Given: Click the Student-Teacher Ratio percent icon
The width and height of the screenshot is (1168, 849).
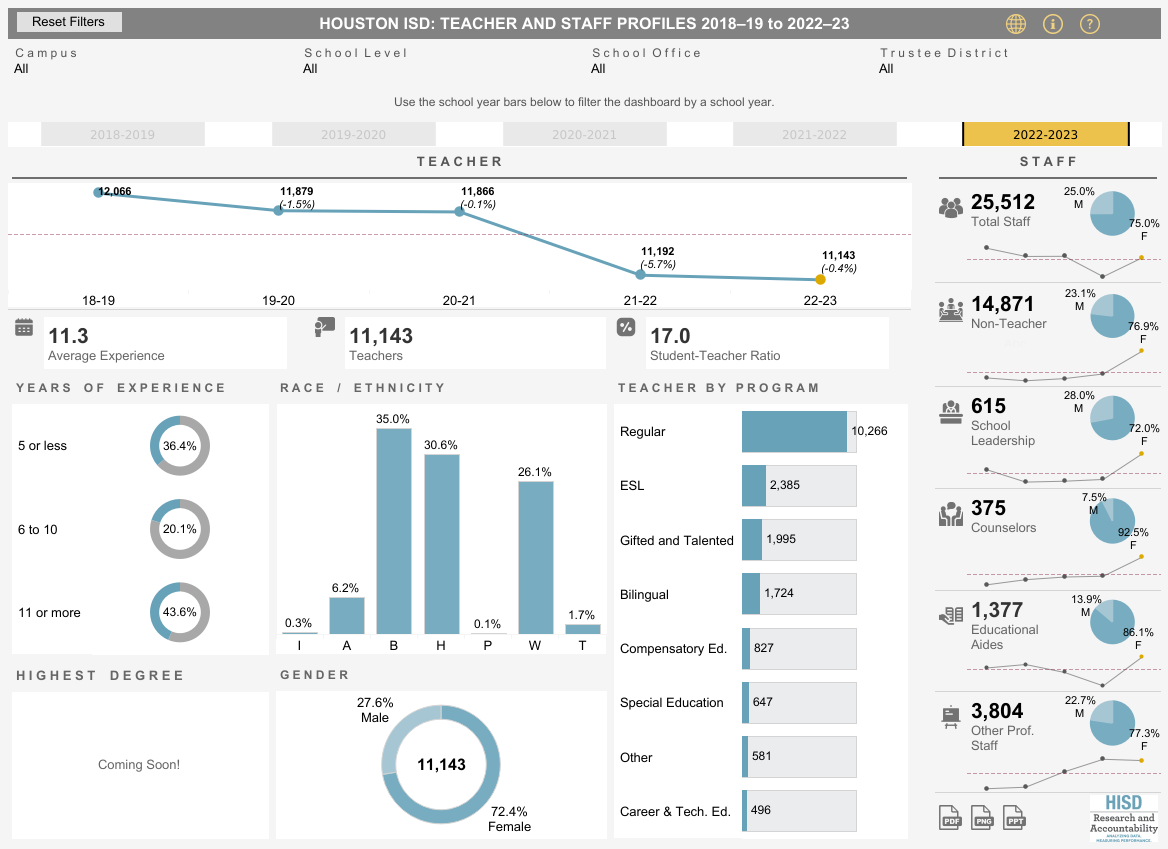Looking at the screenshot, I should pyautogui.click(x=626, y=327).
